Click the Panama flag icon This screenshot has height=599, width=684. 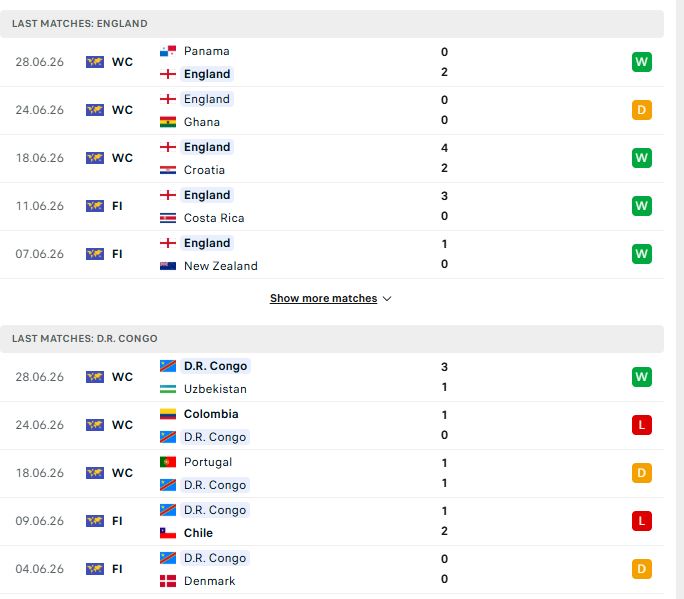(x=168, y=51)
